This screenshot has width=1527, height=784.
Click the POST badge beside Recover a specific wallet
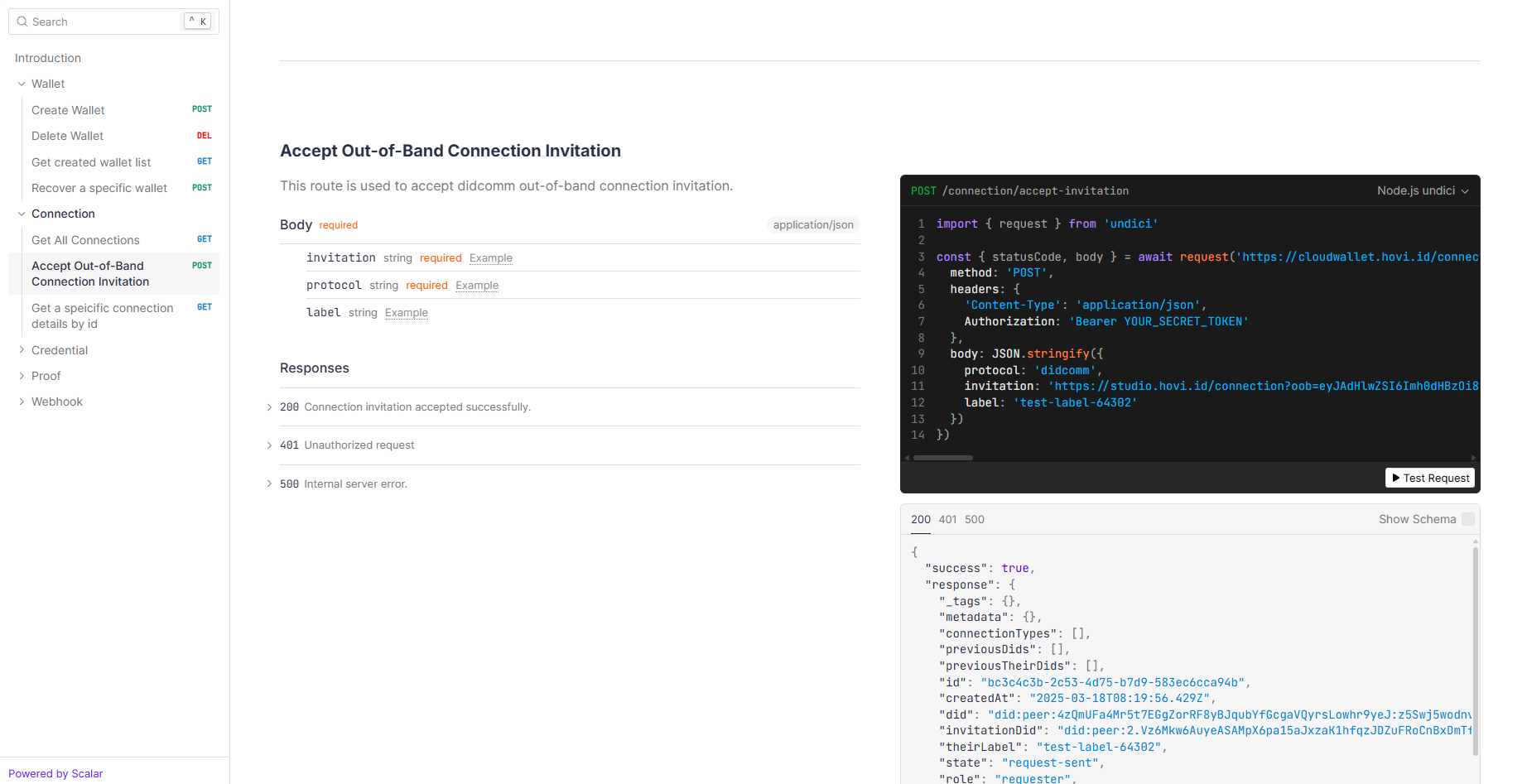coord(202,188)
